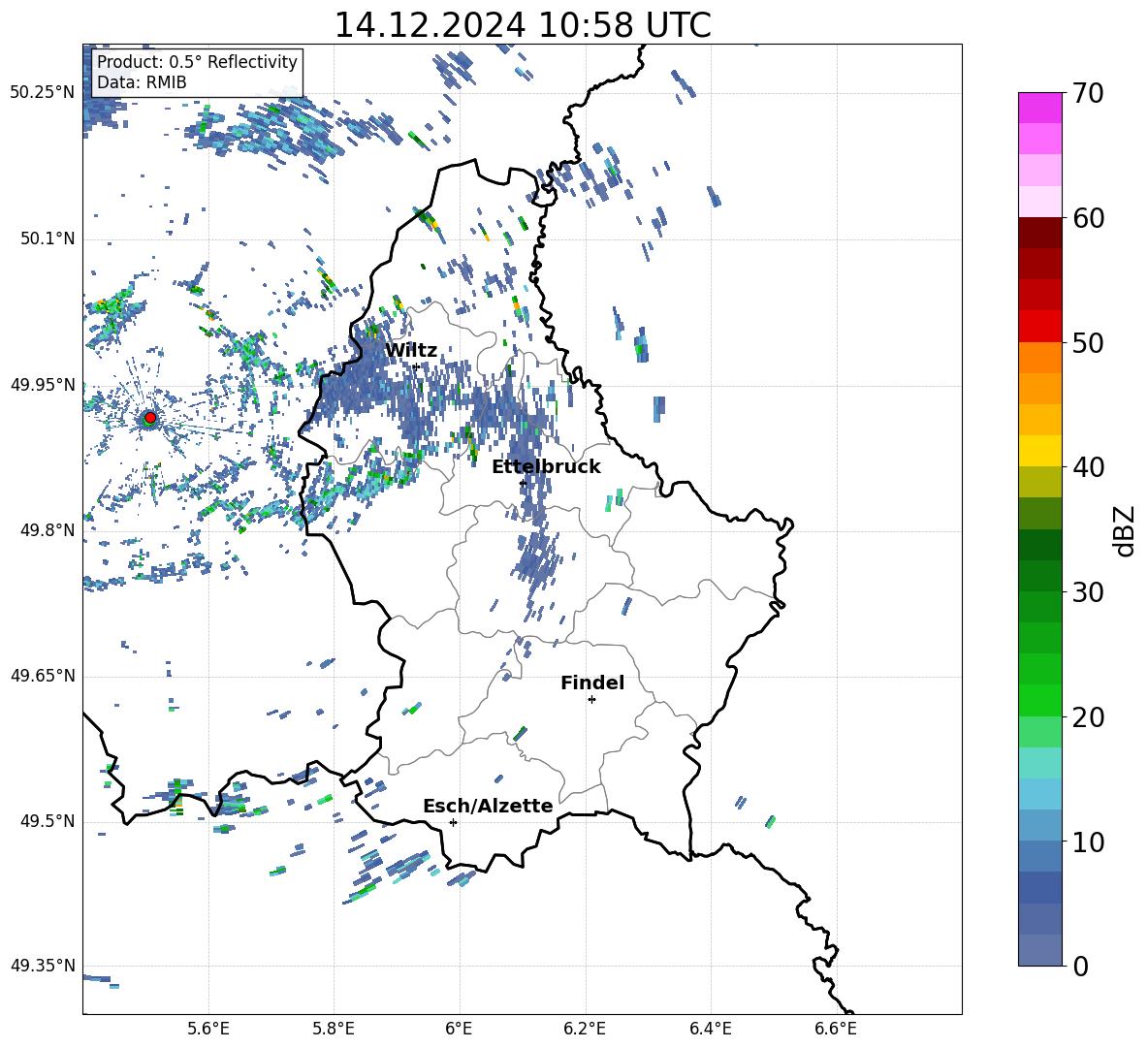Image resolution: width=1148 pixels, height=1048 pixels.
Task: Click the colorbar tick label 50
Action: click(x=1088, y=343)
